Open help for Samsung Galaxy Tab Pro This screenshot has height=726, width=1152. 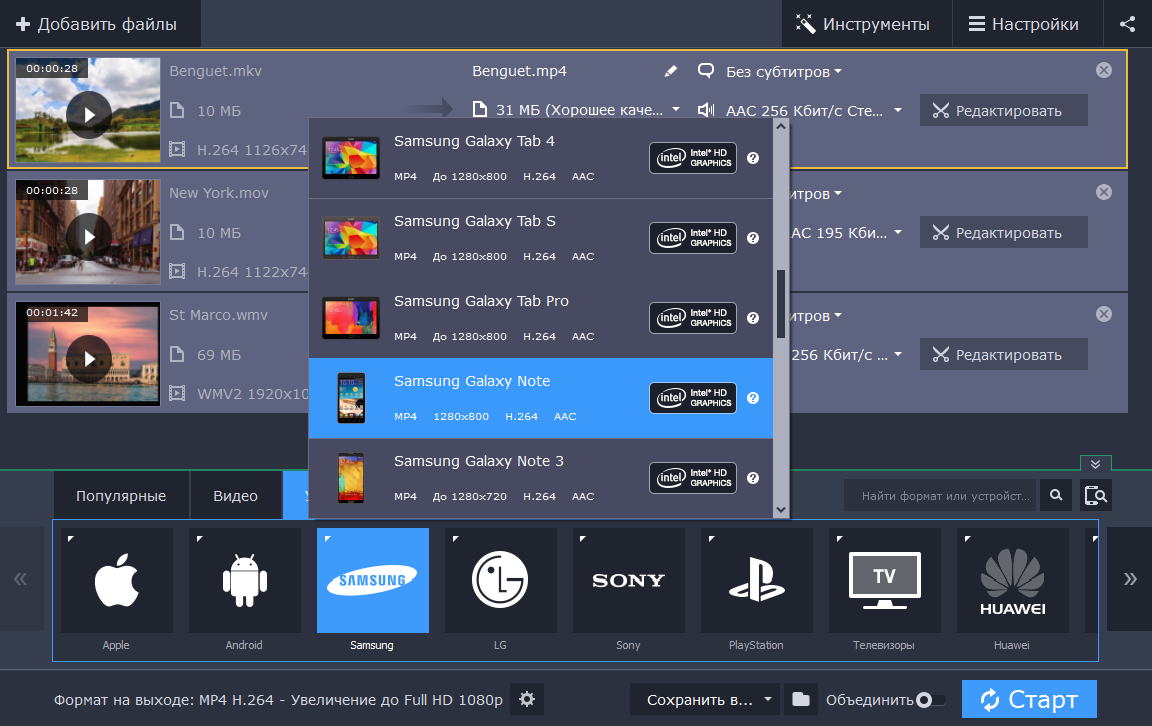coord(753,318)
